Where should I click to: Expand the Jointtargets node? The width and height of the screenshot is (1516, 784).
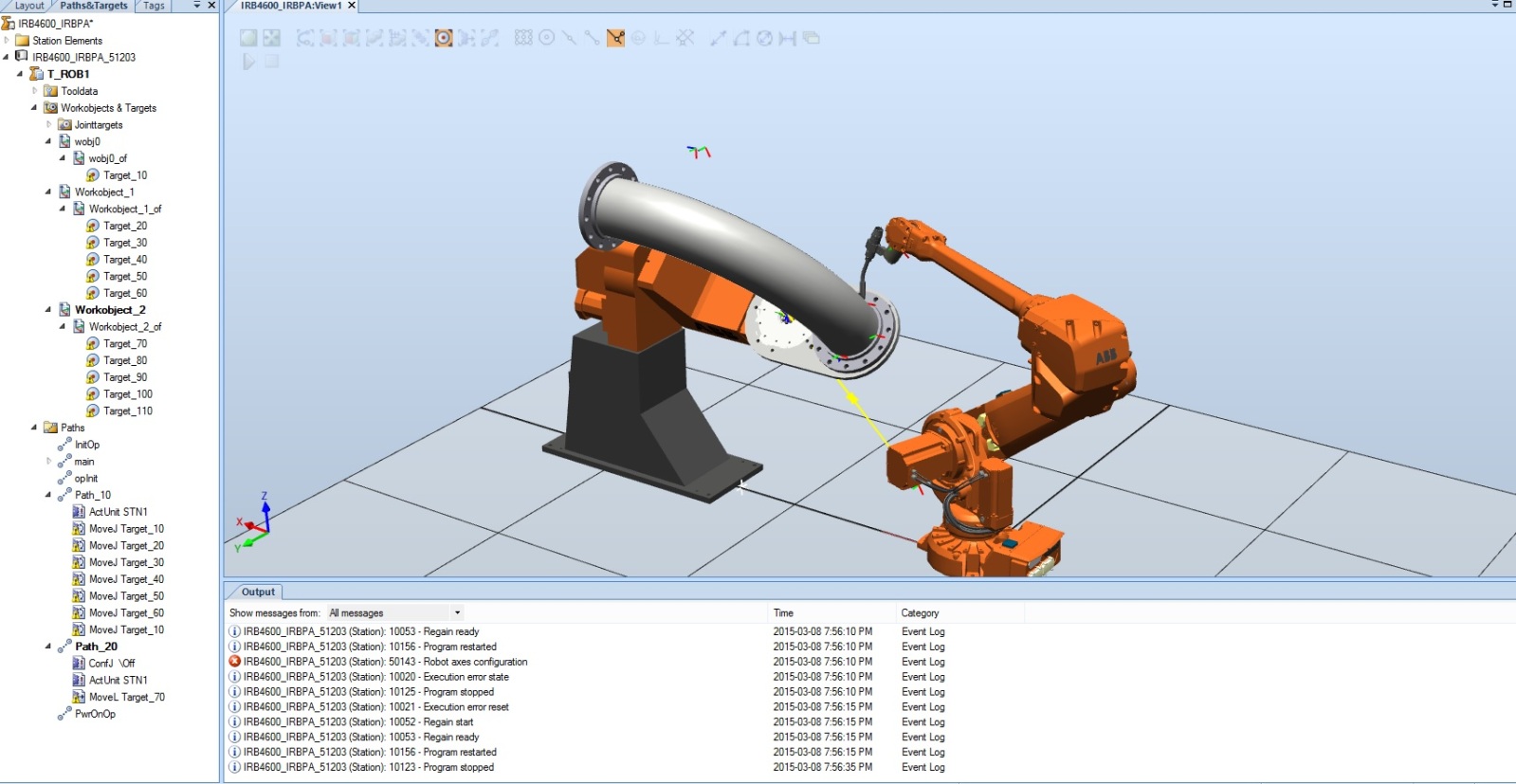click(x=49, y=124)
